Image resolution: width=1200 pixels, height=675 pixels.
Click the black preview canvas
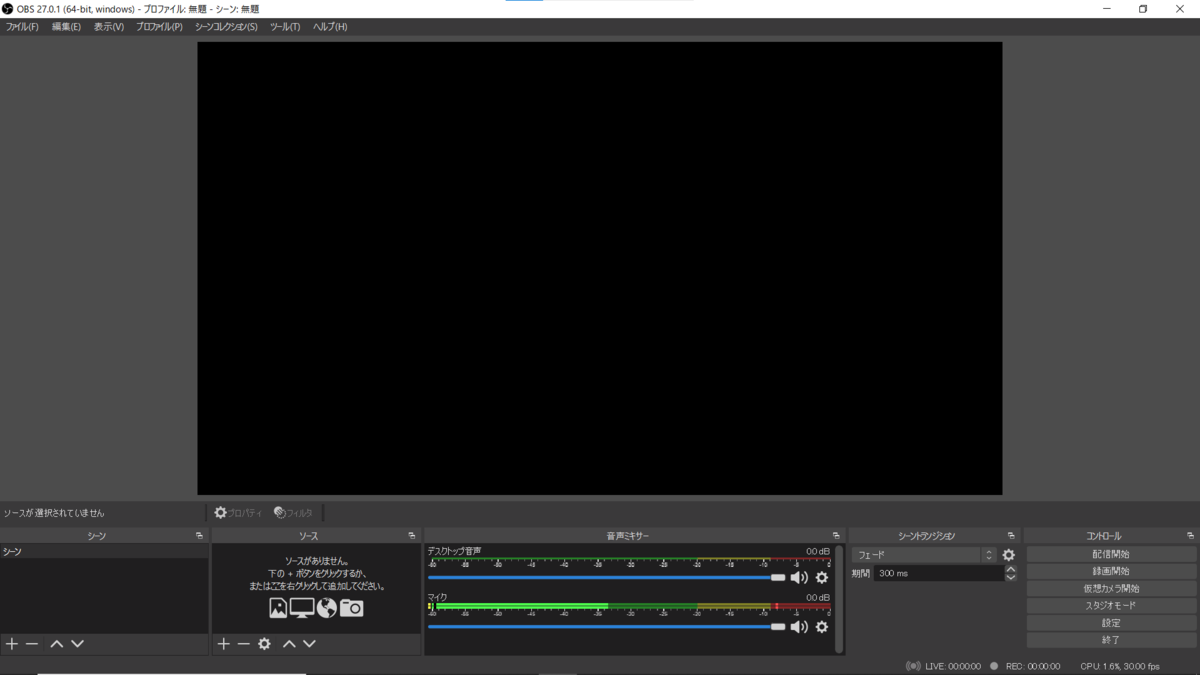pyautogui.click(x=599, y=268)
